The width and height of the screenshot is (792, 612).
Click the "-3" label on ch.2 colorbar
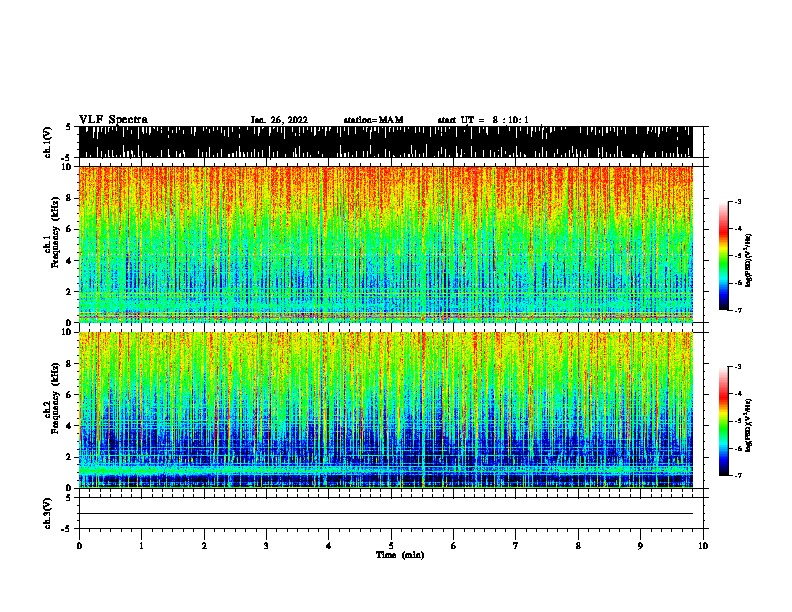[737, 367]
